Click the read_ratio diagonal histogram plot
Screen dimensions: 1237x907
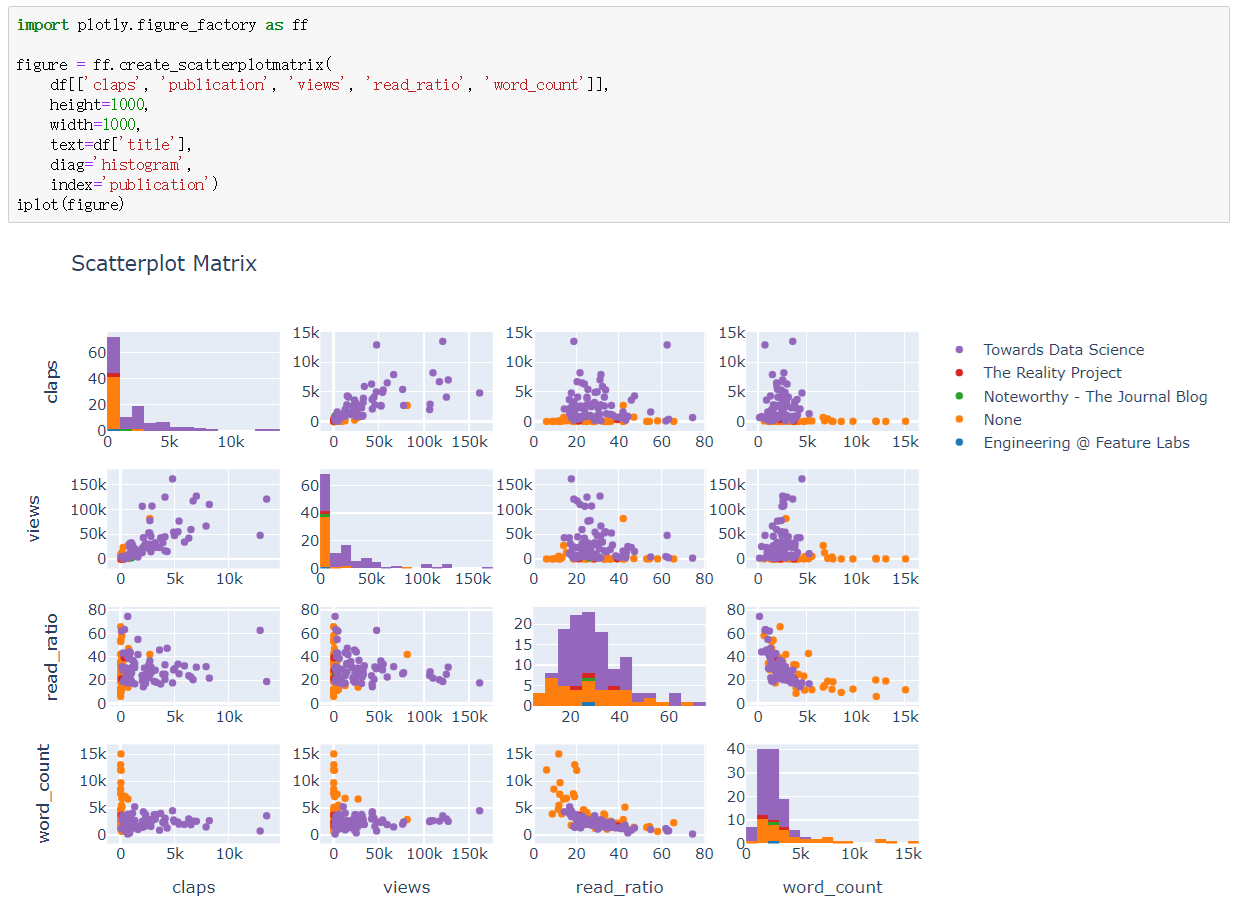[618, 655]
